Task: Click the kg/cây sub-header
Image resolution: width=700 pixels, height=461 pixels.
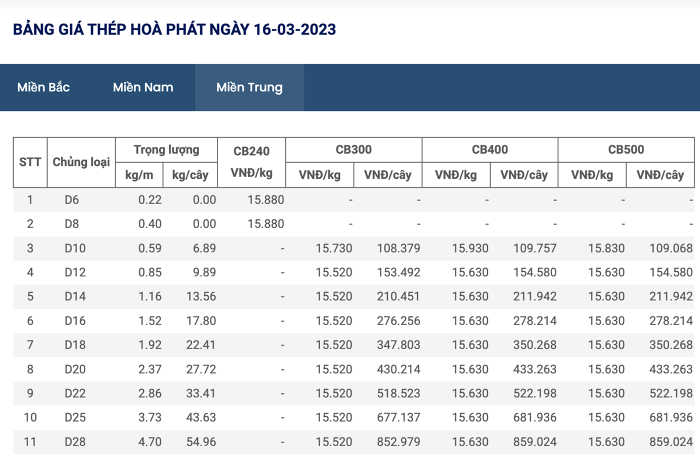Action: [x=190, y=175]
